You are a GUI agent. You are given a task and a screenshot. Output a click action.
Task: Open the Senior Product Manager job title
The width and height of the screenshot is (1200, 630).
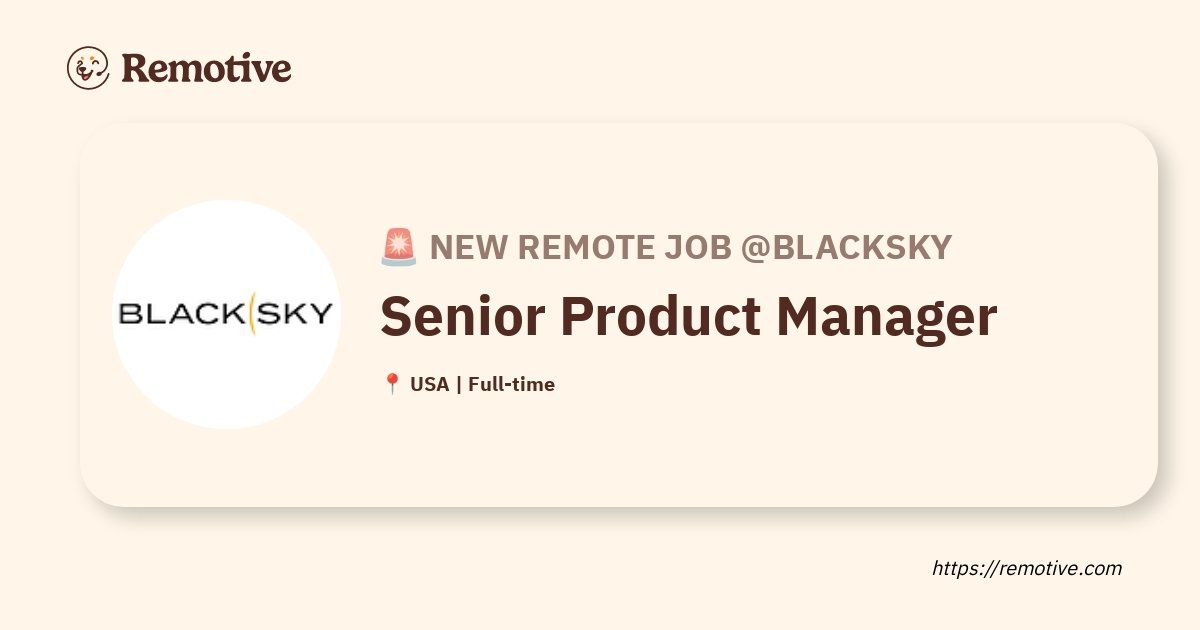pos(688,316)
